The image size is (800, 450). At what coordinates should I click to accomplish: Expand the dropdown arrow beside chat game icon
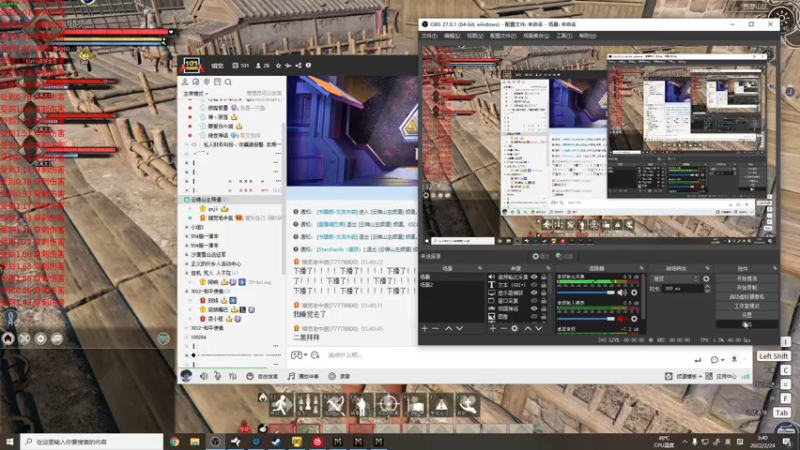(305, 355)
